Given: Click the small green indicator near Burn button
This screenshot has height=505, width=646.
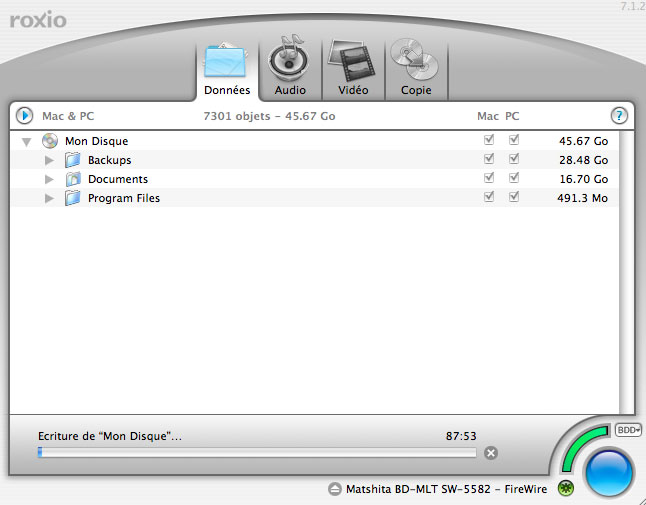Looking at the screenshot, I should (x=566, y=488).
